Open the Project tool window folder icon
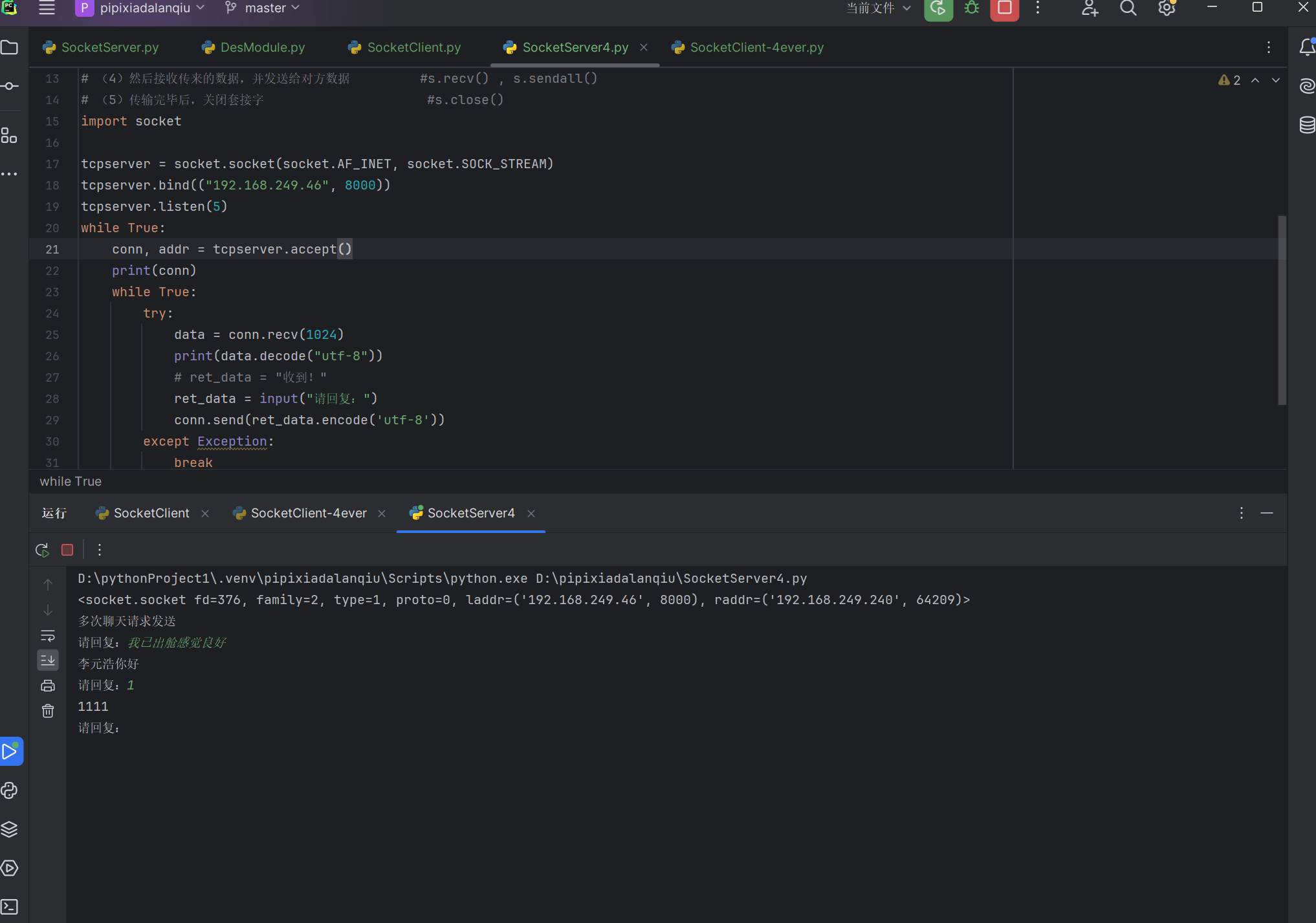 (x=10, y=47)
